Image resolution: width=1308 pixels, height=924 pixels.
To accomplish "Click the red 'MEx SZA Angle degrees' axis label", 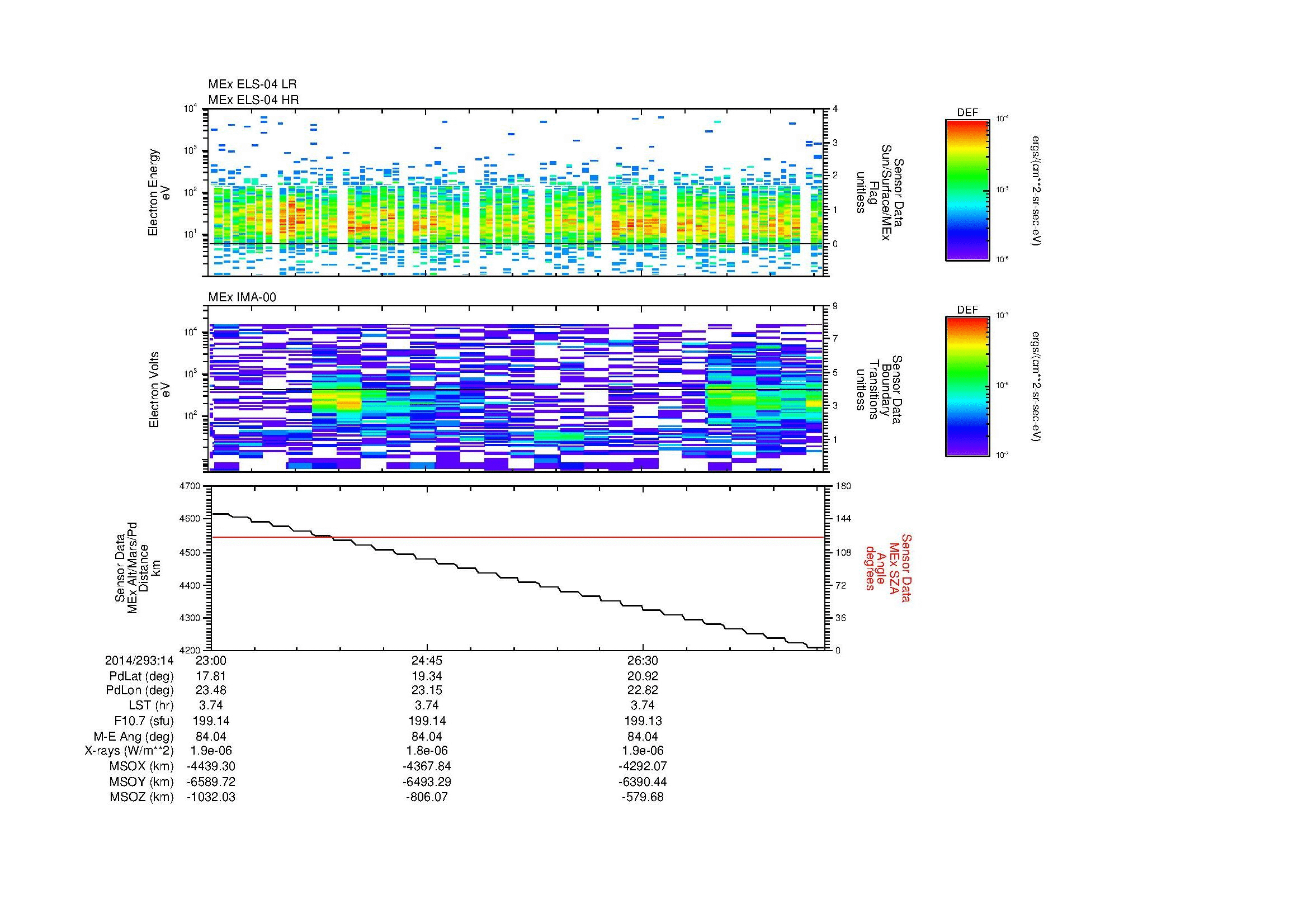I will click(x=888, y=567).
